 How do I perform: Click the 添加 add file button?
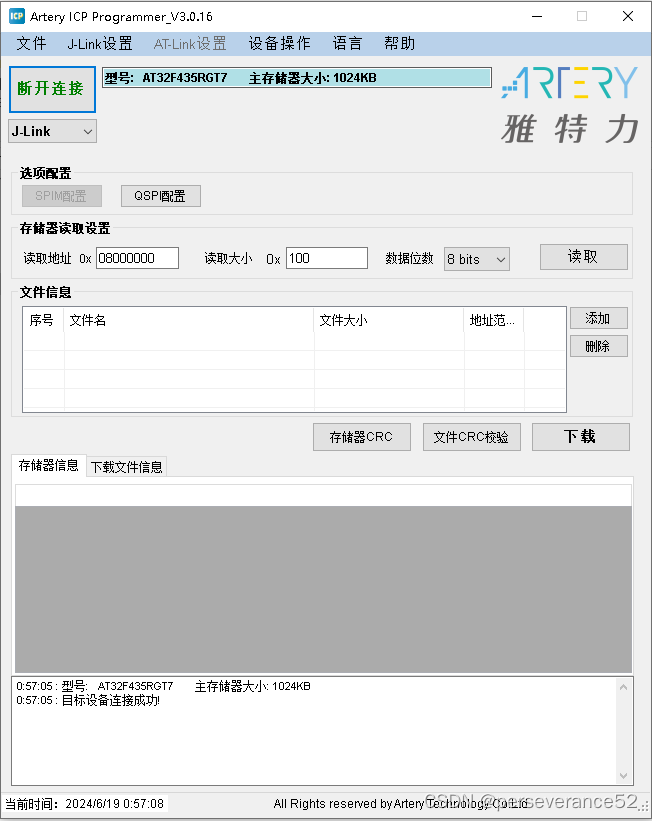599,318
